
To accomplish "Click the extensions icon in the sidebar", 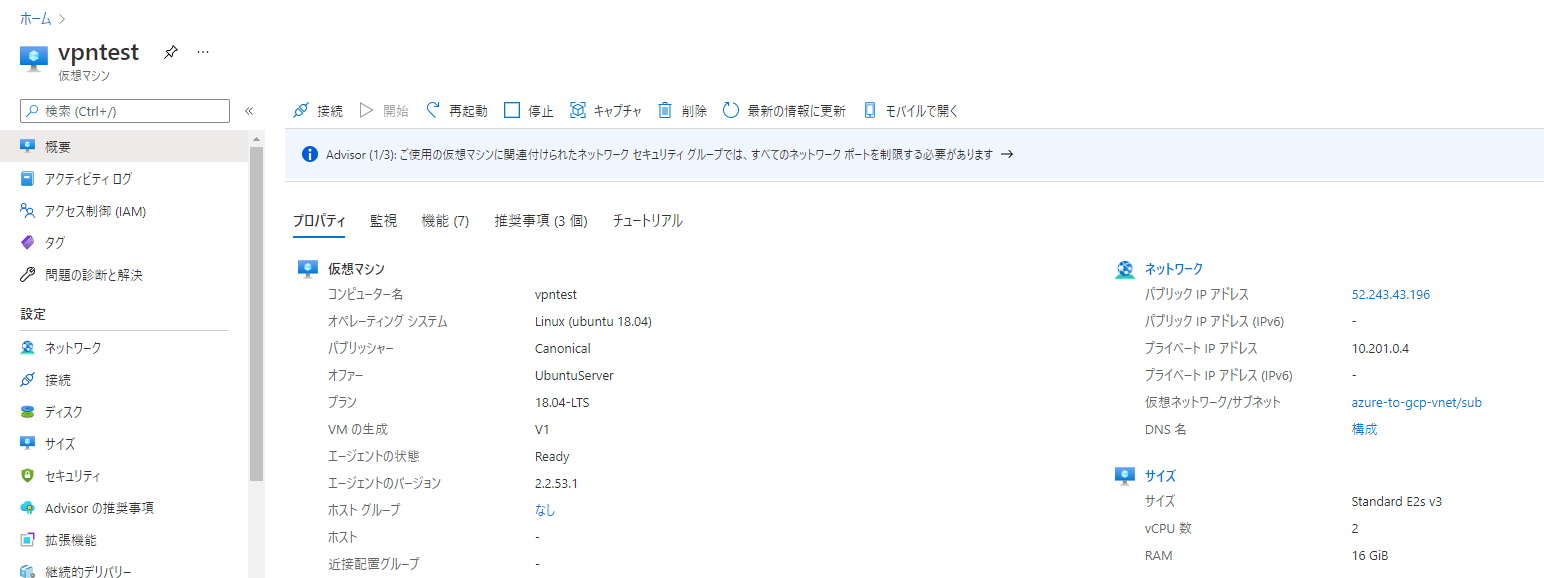I will coord(28,540).
